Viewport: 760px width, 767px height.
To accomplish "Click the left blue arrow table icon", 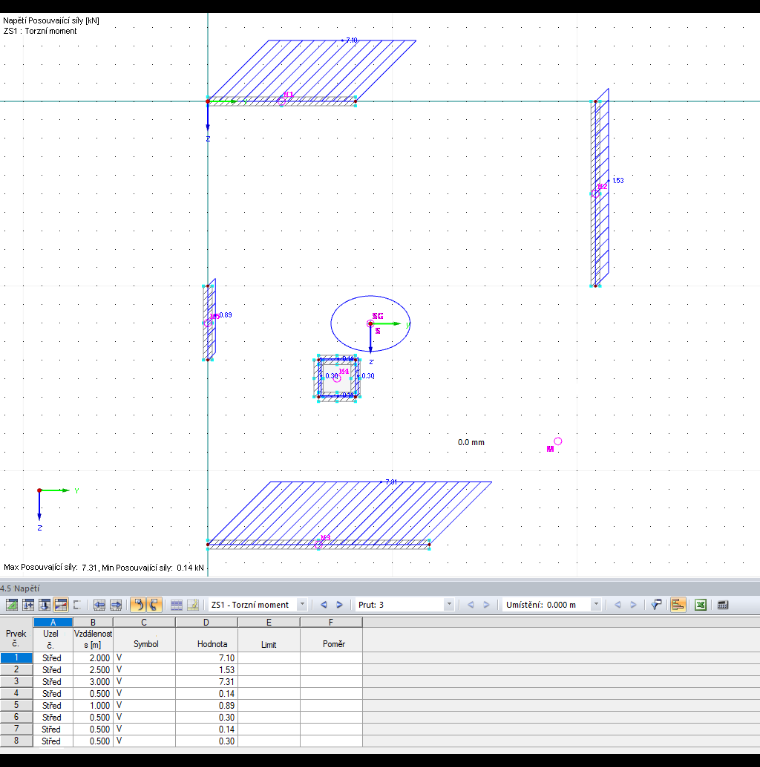I will pos(99,605).
